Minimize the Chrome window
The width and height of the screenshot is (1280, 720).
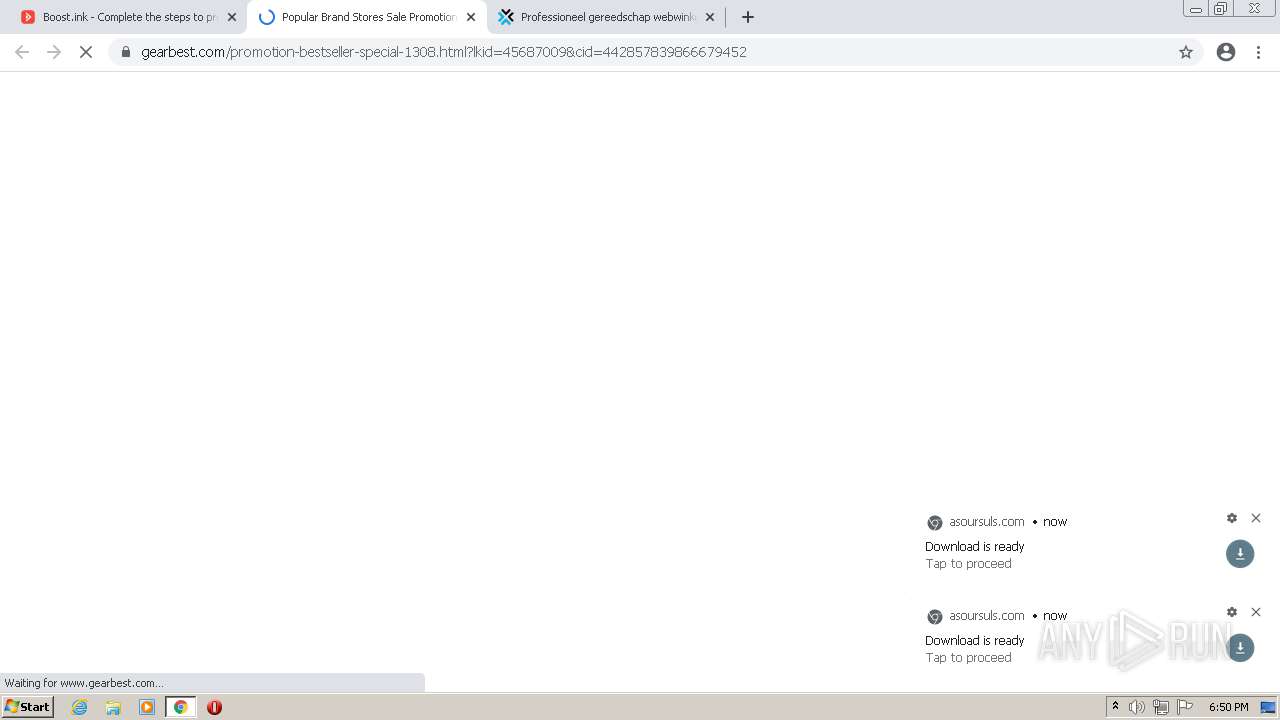point(1195,9)
